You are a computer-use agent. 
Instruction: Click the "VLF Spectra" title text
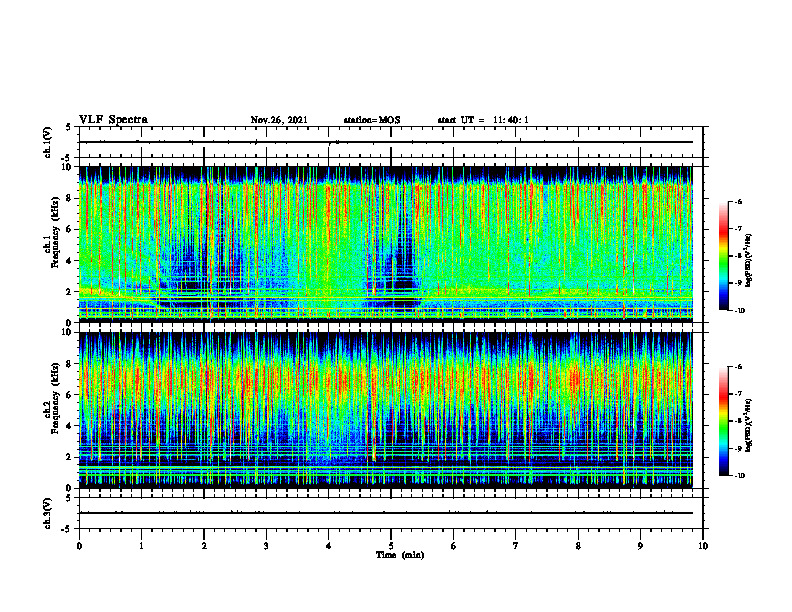[113, 120]
